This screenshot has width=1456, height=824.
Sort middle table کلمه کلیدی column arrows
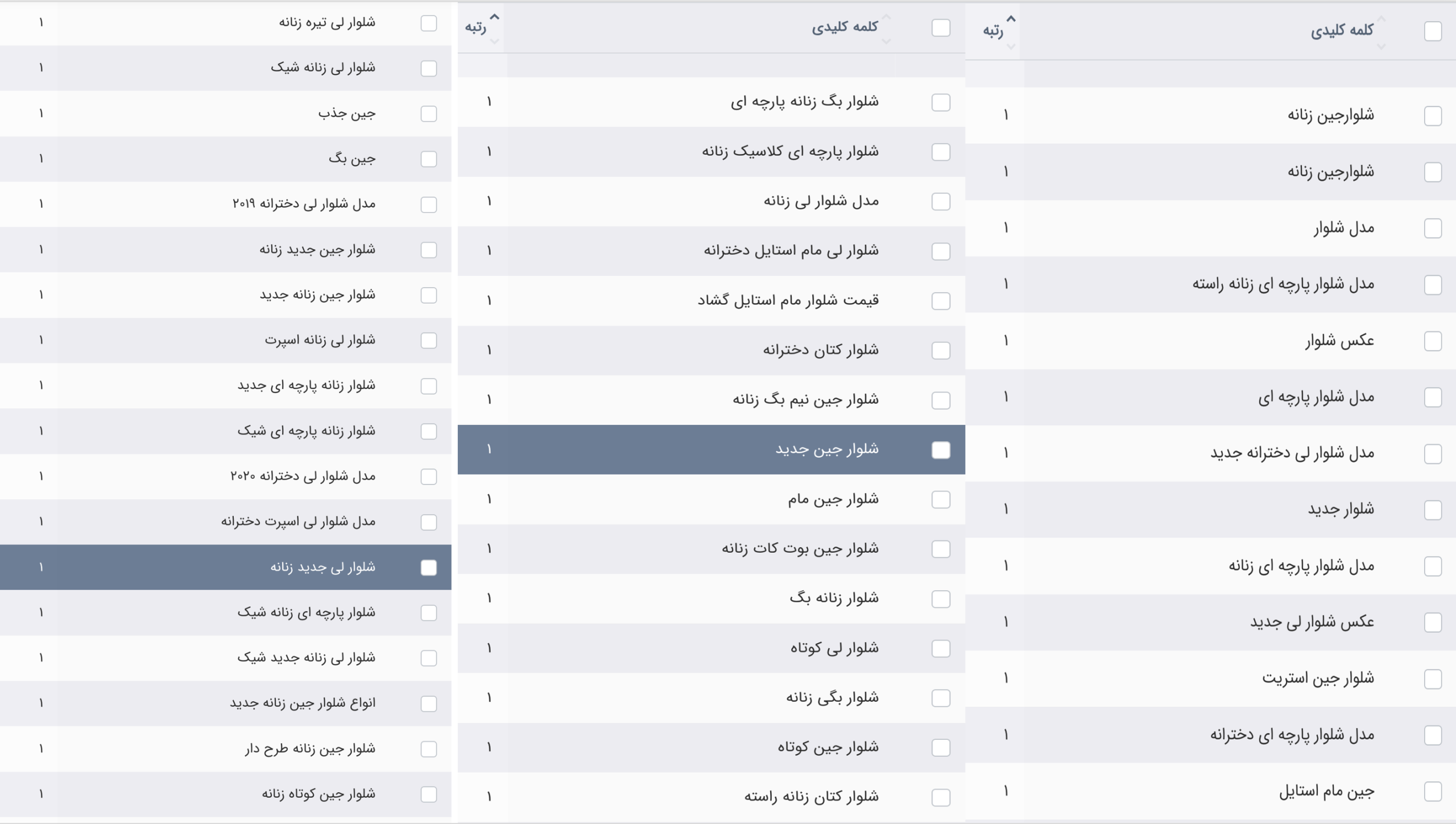click(886, 28)
